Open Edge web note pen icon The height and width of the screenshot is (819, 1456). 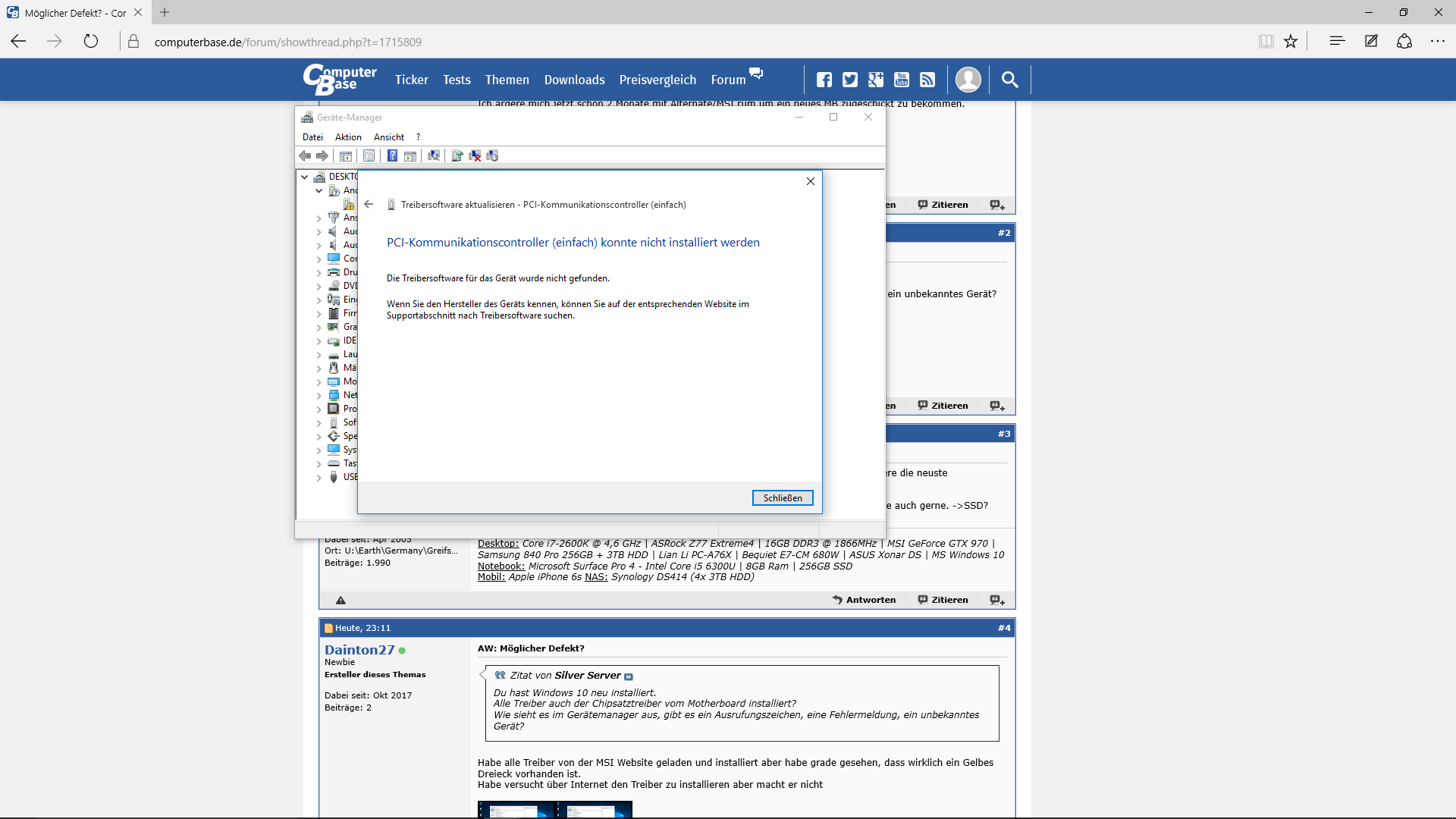(1371, 42)
